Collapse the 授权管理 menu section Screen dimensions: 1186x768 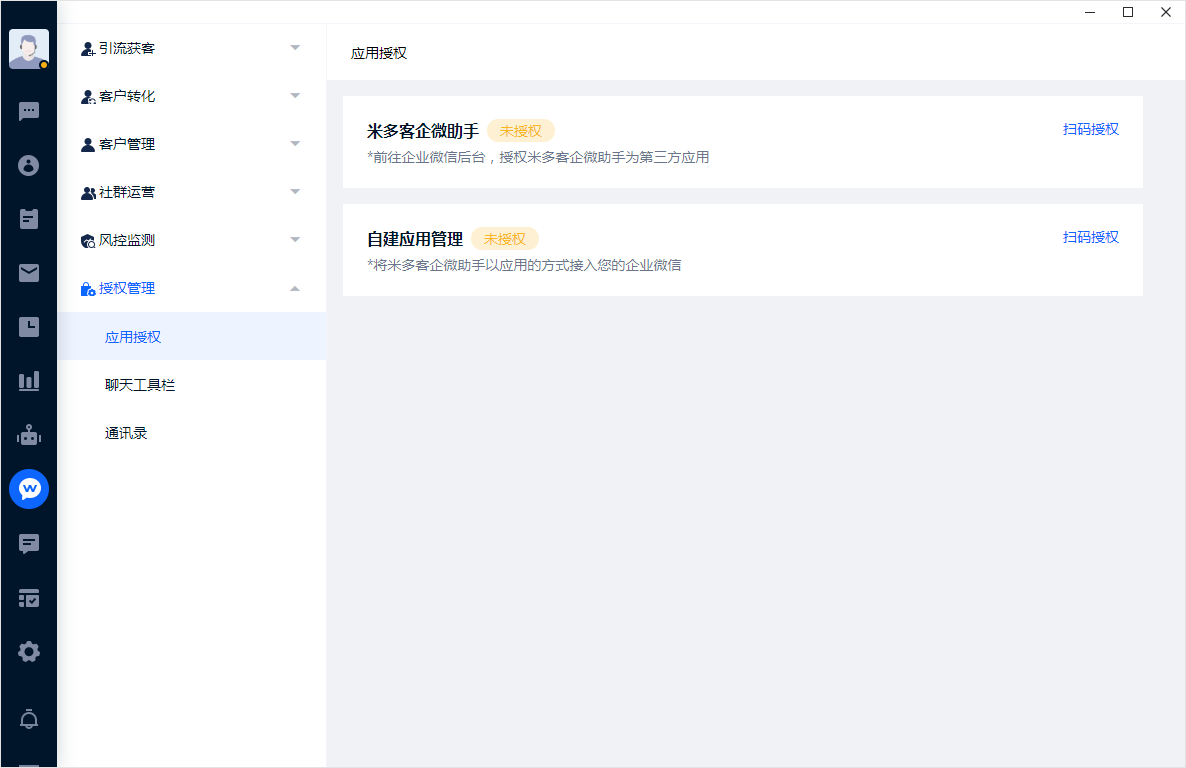[x=190, y=288]
